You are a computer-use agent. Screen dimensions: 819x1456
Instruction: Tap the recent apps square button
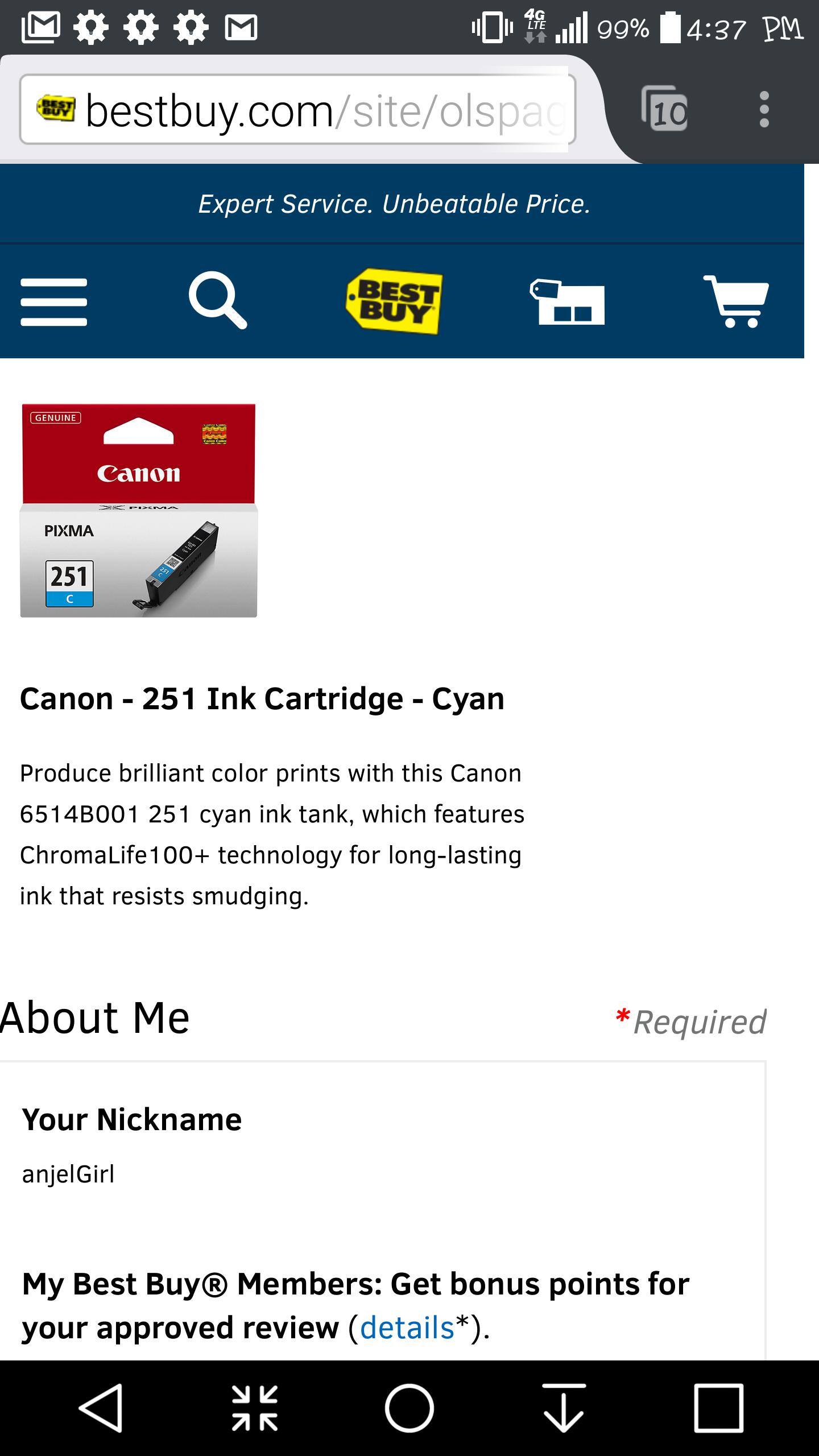click(x=718, y=1408)
